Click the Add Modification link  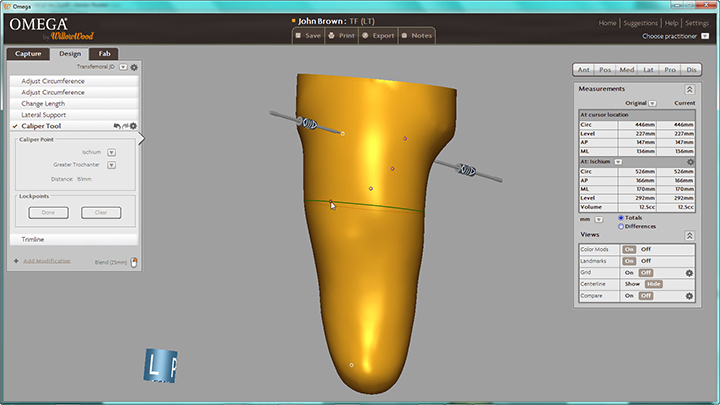[46, 260]
